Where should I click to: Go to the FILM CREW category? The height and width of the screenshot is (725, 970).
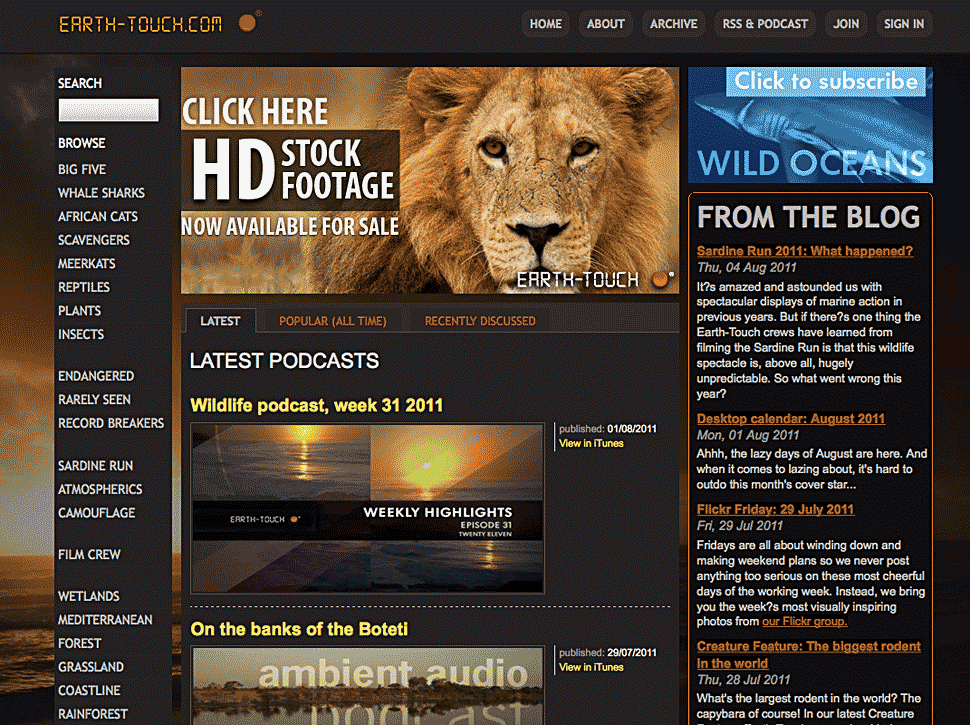pyautogui.click(x=90, y=555)
